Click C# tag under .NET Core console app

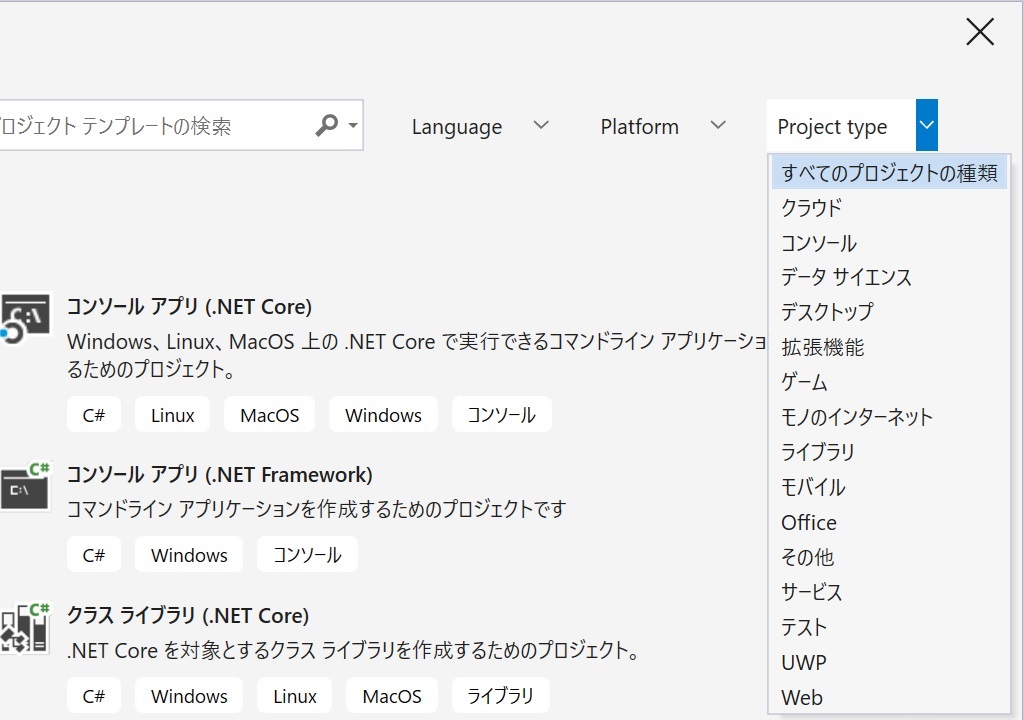click(93, 414)
